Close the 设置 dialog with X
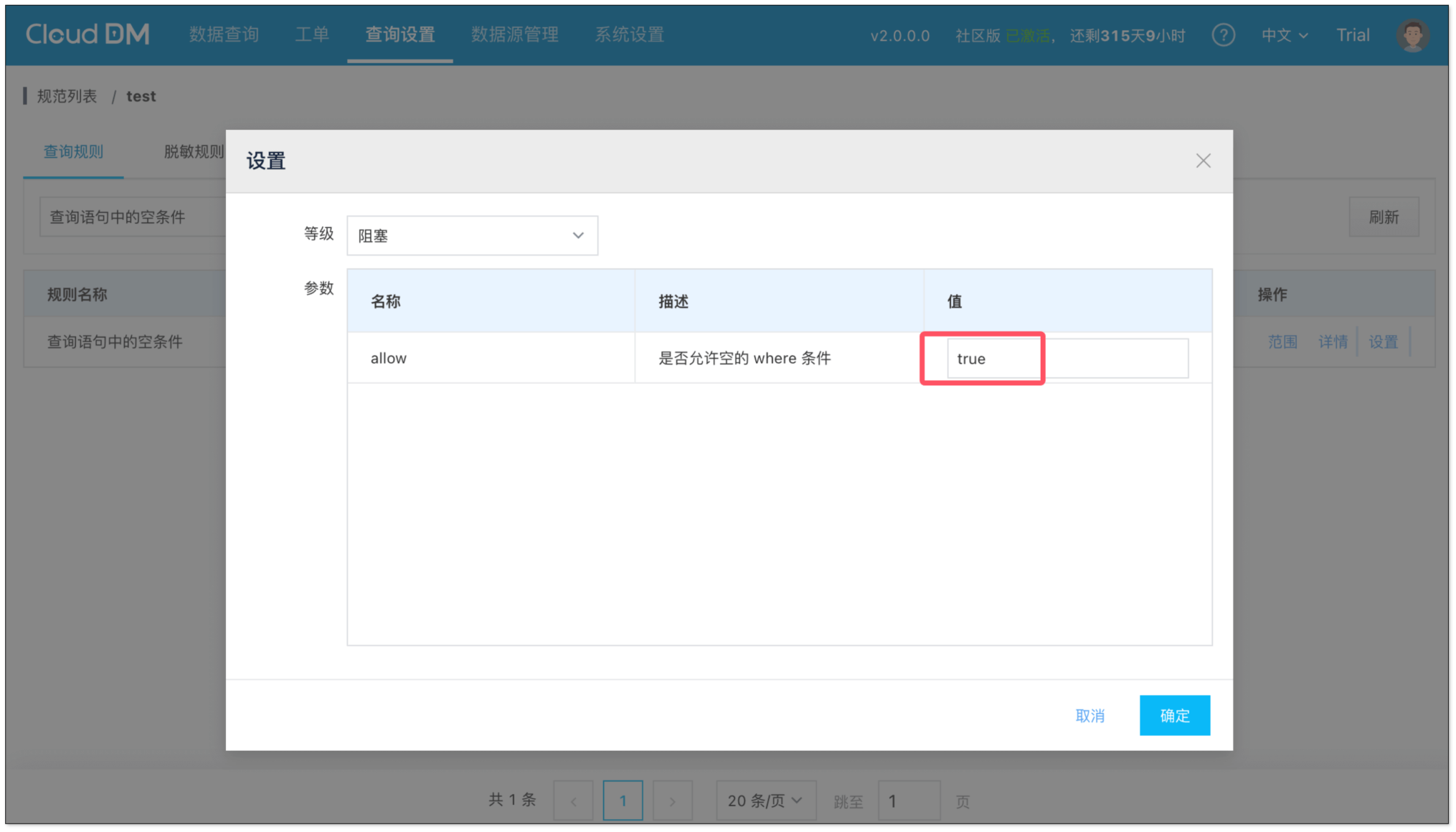The height and width of the screenshot is (832, 1456). 1203,161
